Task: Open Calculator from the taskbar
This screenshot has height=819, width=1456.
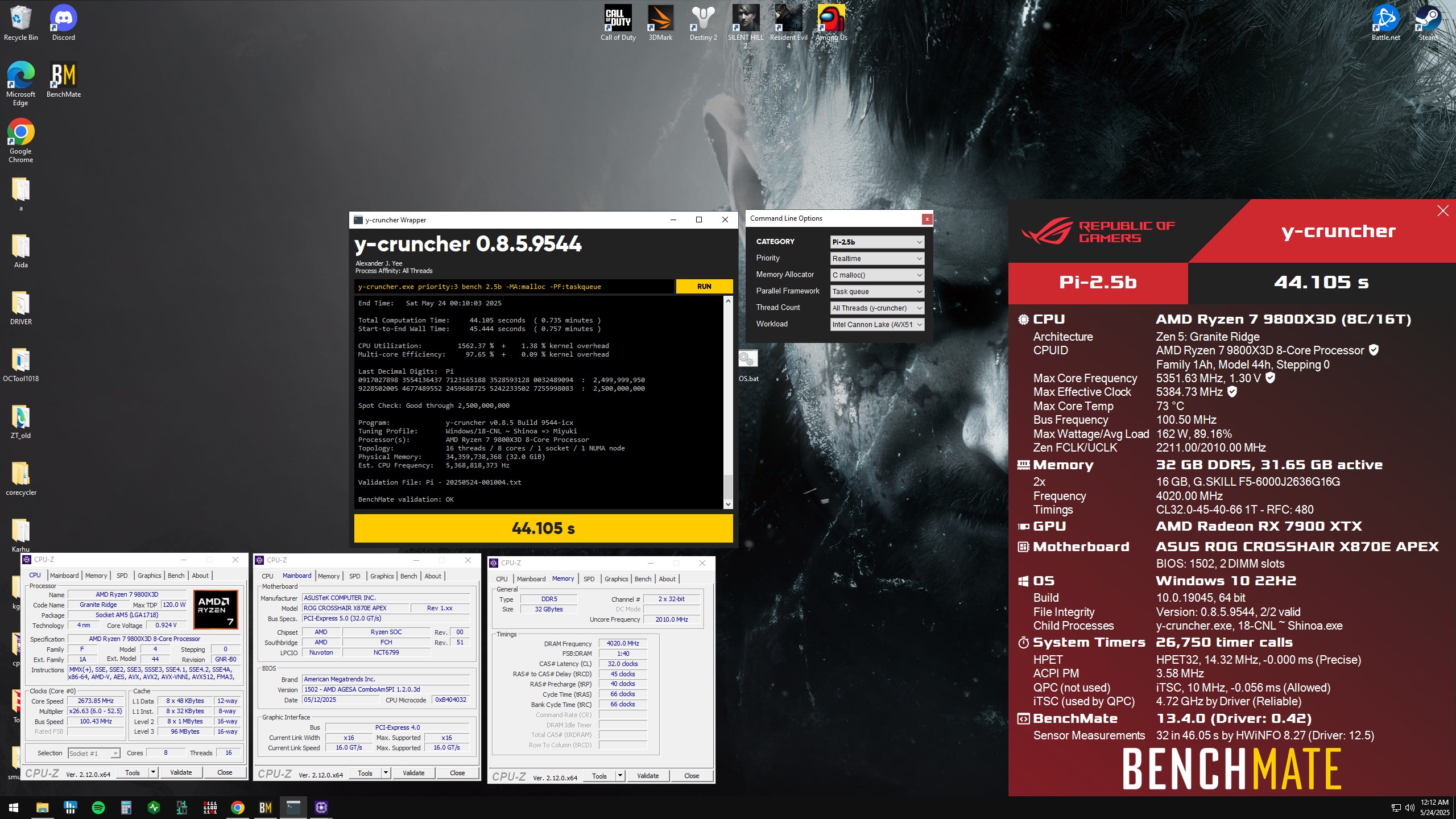Action: point(126,808)
